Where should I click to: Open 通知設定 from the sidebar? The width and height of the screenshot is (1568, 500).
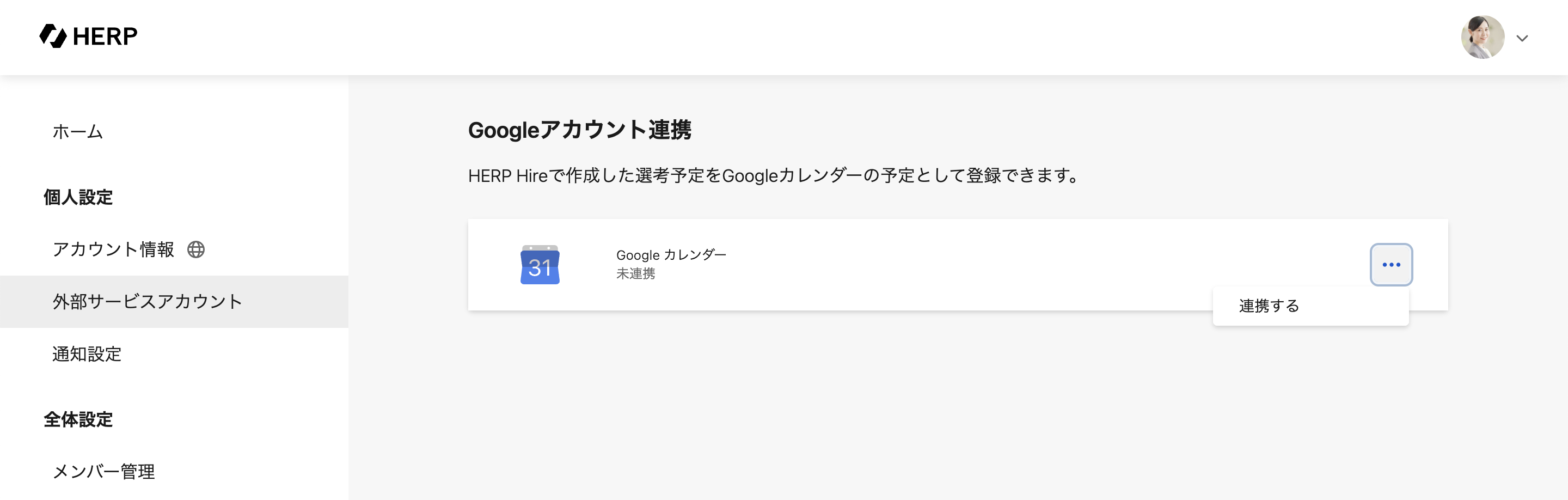click(87, 354)
